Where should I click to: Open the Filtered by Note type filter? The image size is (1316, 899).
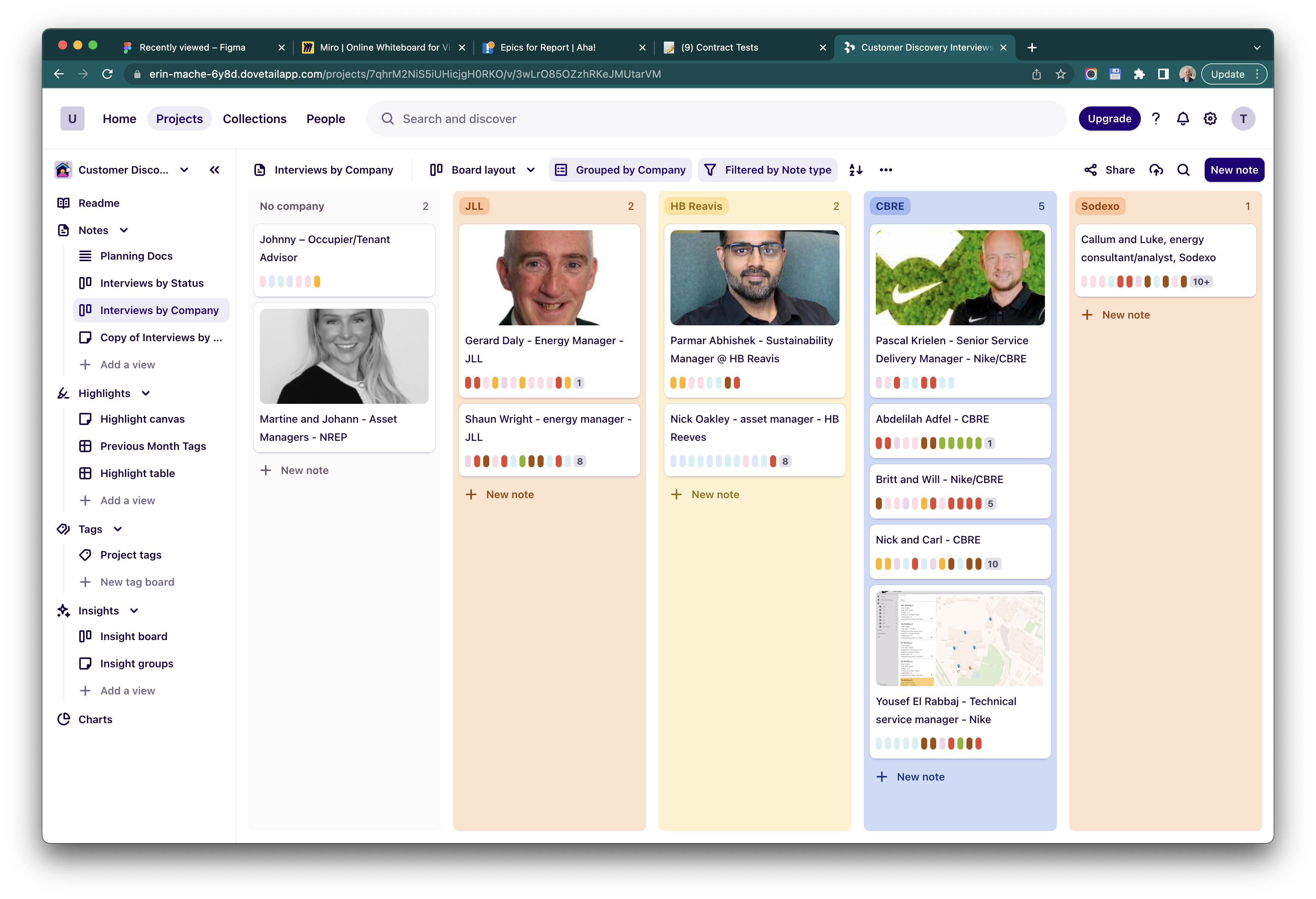(x=767, y=170)
